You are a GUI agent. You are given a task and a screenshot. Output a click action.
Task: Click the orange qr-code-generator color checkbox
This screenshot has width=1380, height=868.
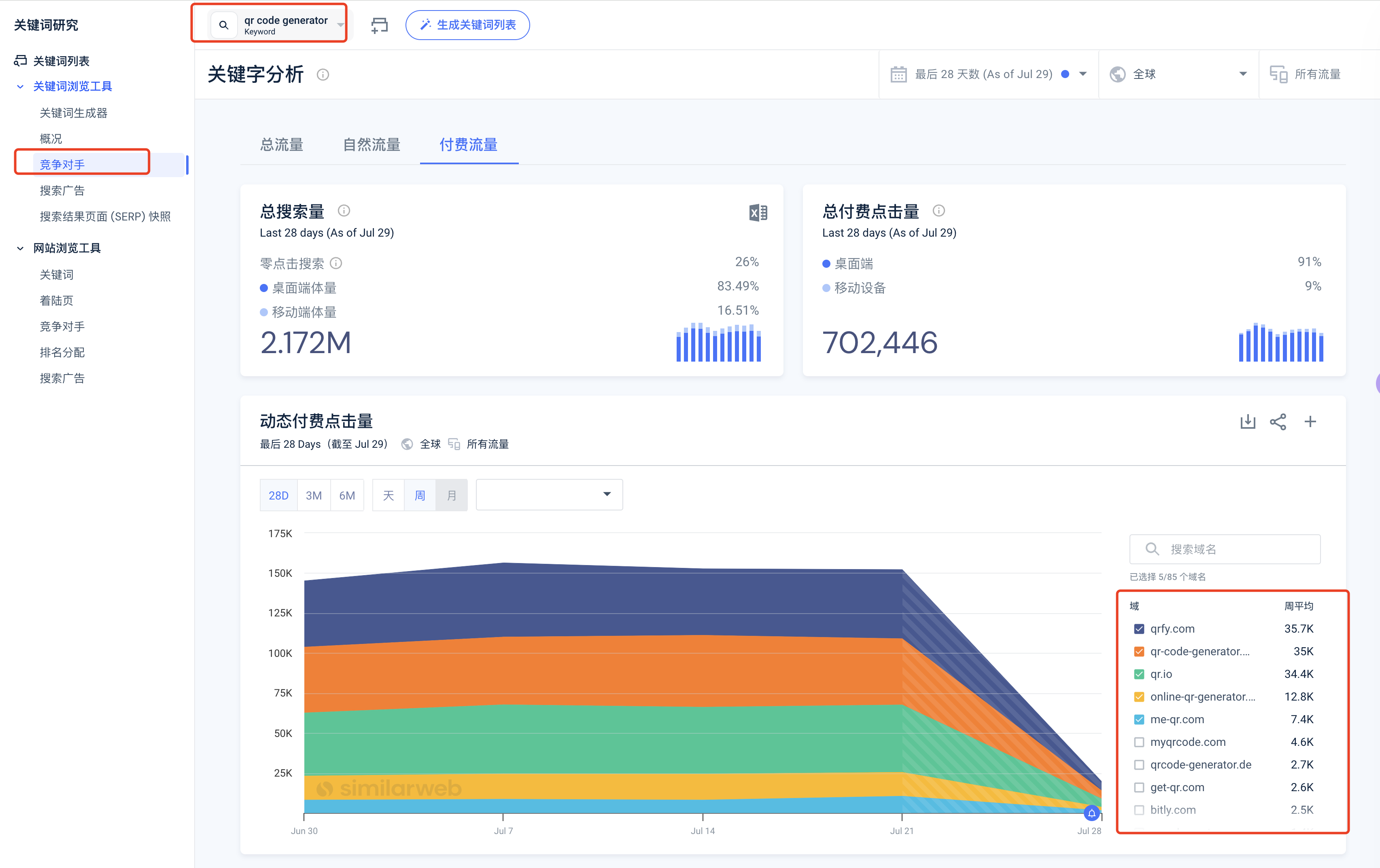[1139, 652]
